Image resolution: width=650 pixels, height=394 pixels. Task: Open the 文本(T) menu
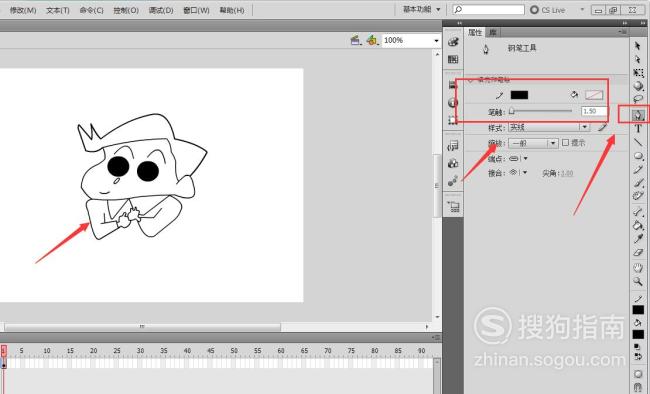pos(58,10)
